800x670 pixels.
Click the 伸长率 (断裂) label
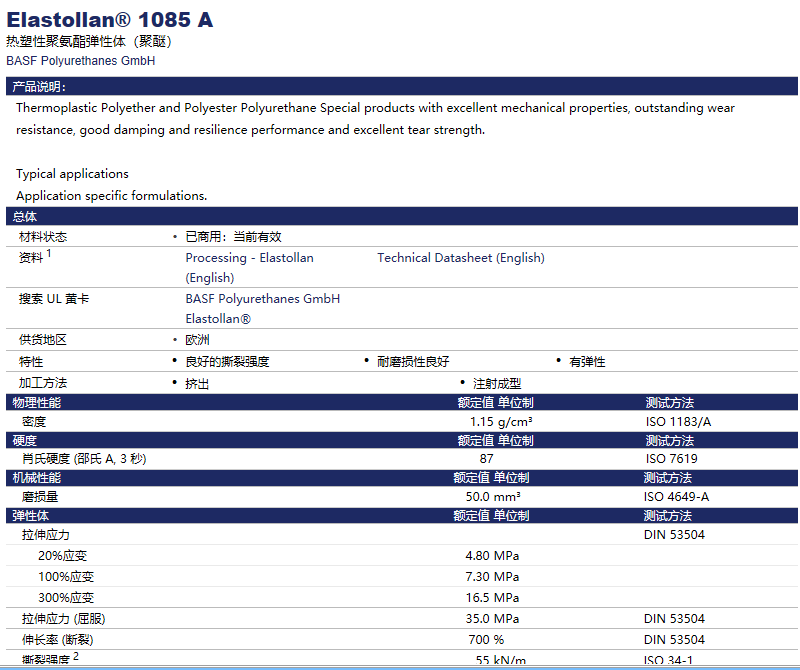pyautogui.click(x=58, y=640)
